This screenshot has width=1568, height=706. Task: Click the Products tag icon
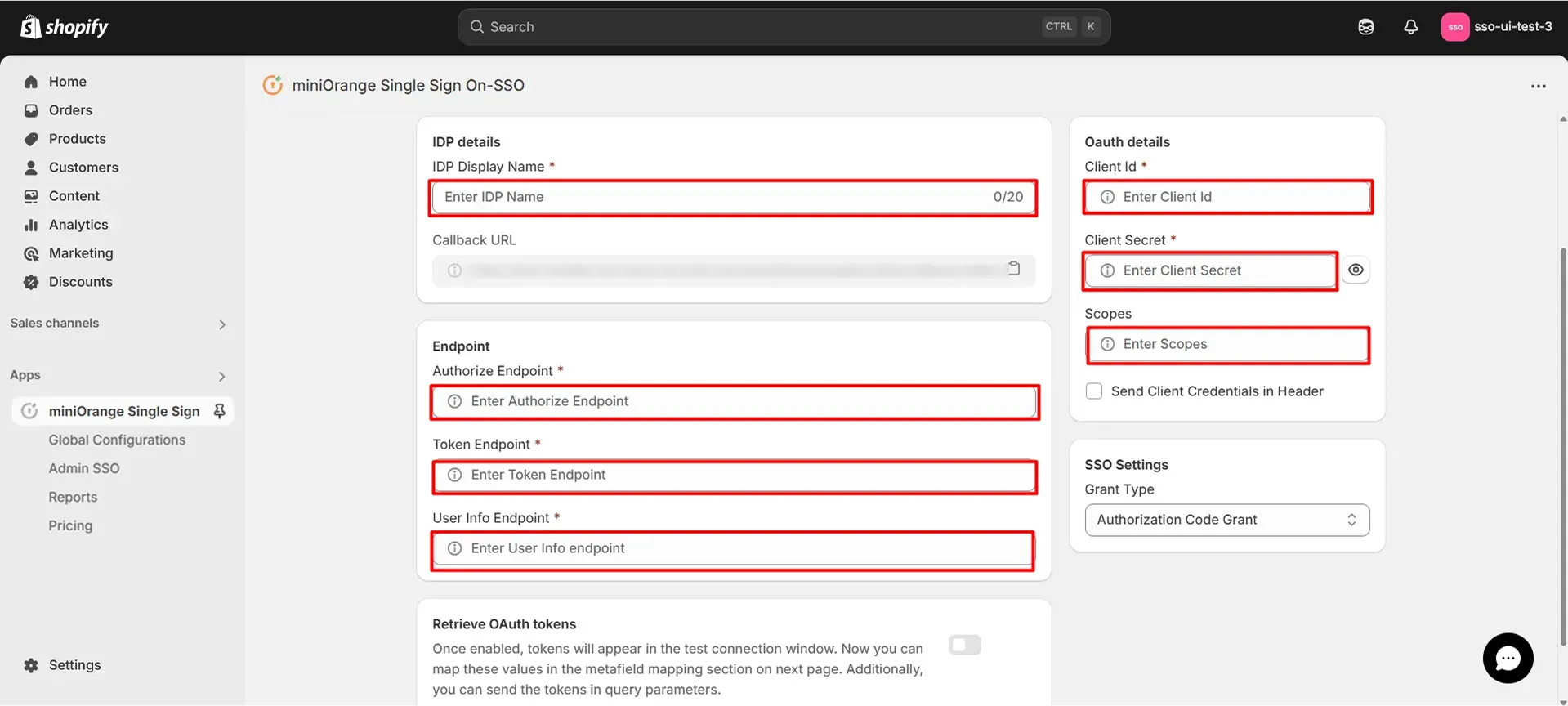(x=31, y=139)
